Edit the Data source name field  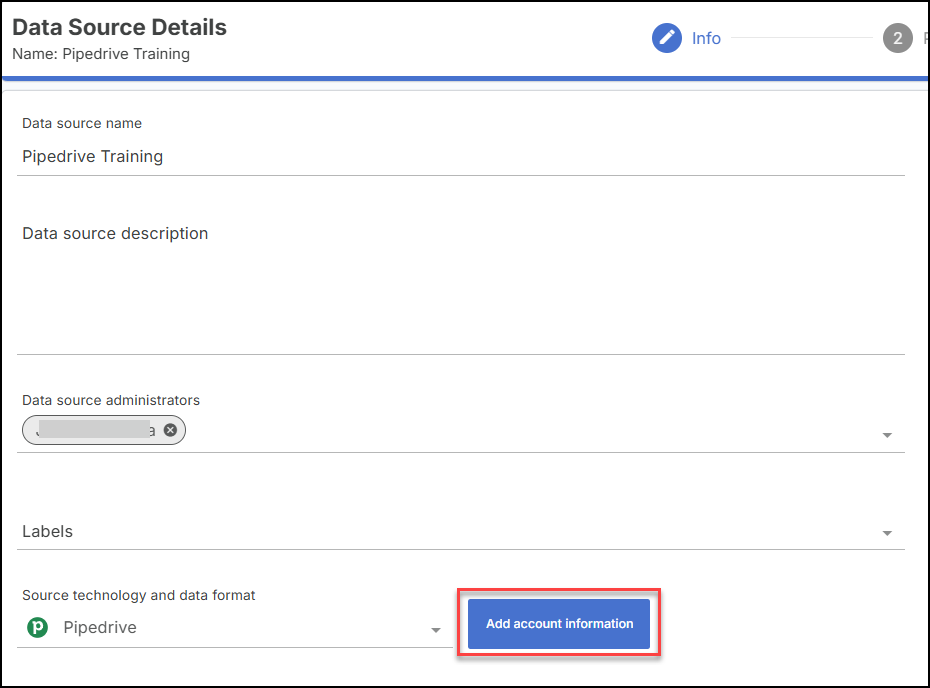tap(461, 157)
